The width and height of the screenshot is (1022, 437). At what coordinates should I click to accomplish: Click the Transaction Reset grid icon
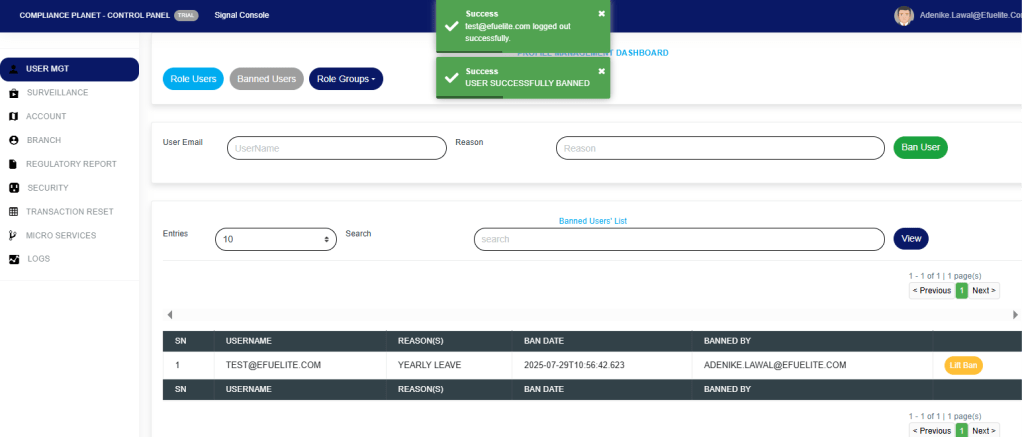click(x=14, y=212)
